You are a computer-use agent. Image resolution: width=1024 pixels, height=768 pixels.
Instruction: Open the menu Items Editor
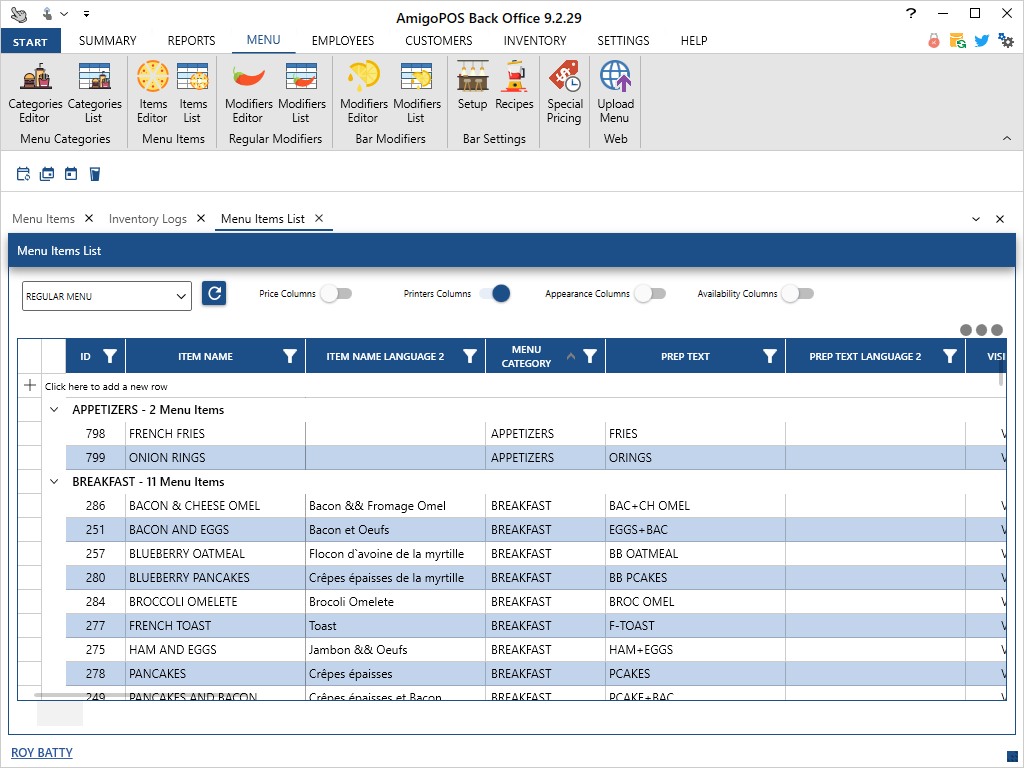(x=153, y=92)
